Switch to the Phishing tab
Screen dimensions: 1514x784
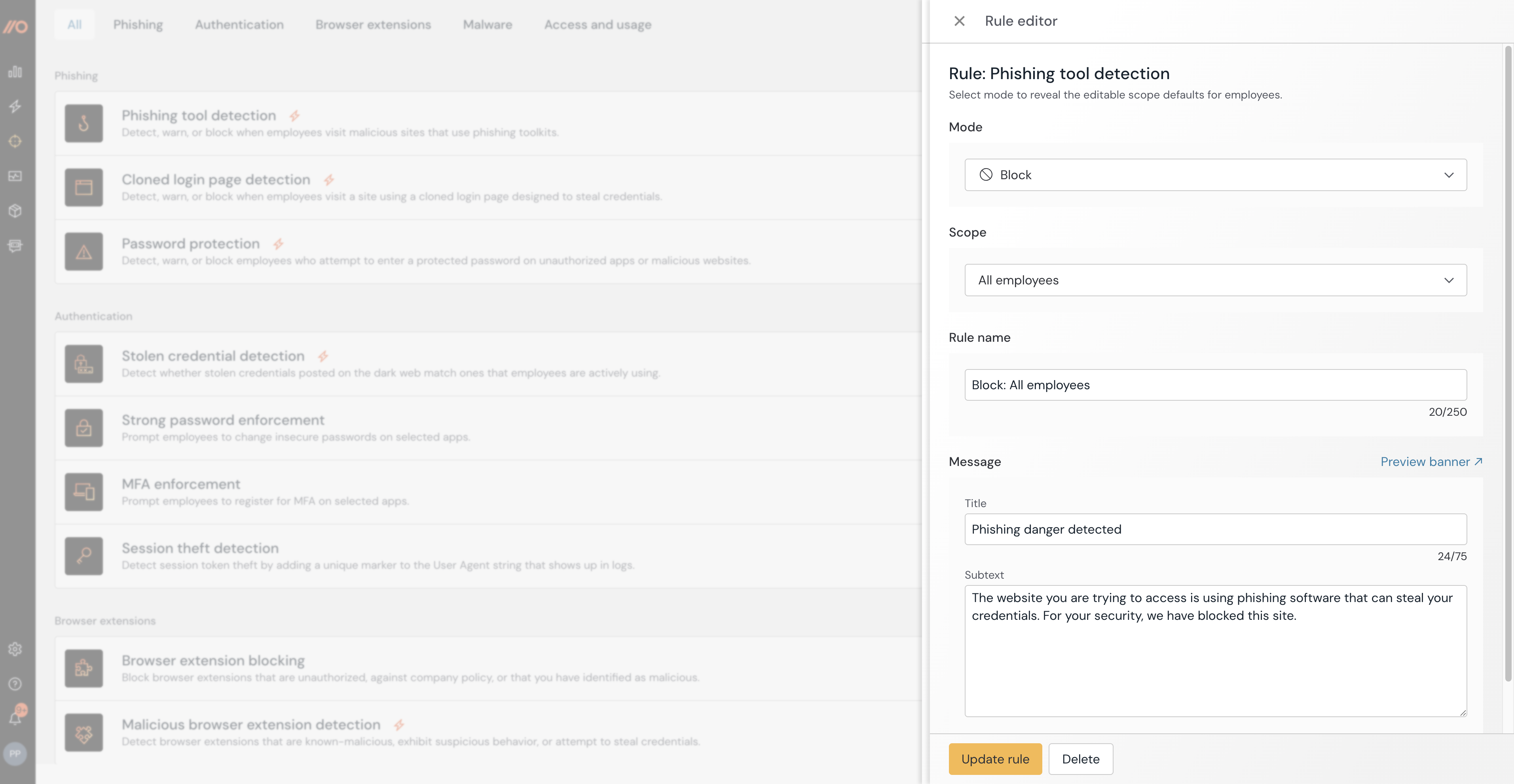[138, 25]
